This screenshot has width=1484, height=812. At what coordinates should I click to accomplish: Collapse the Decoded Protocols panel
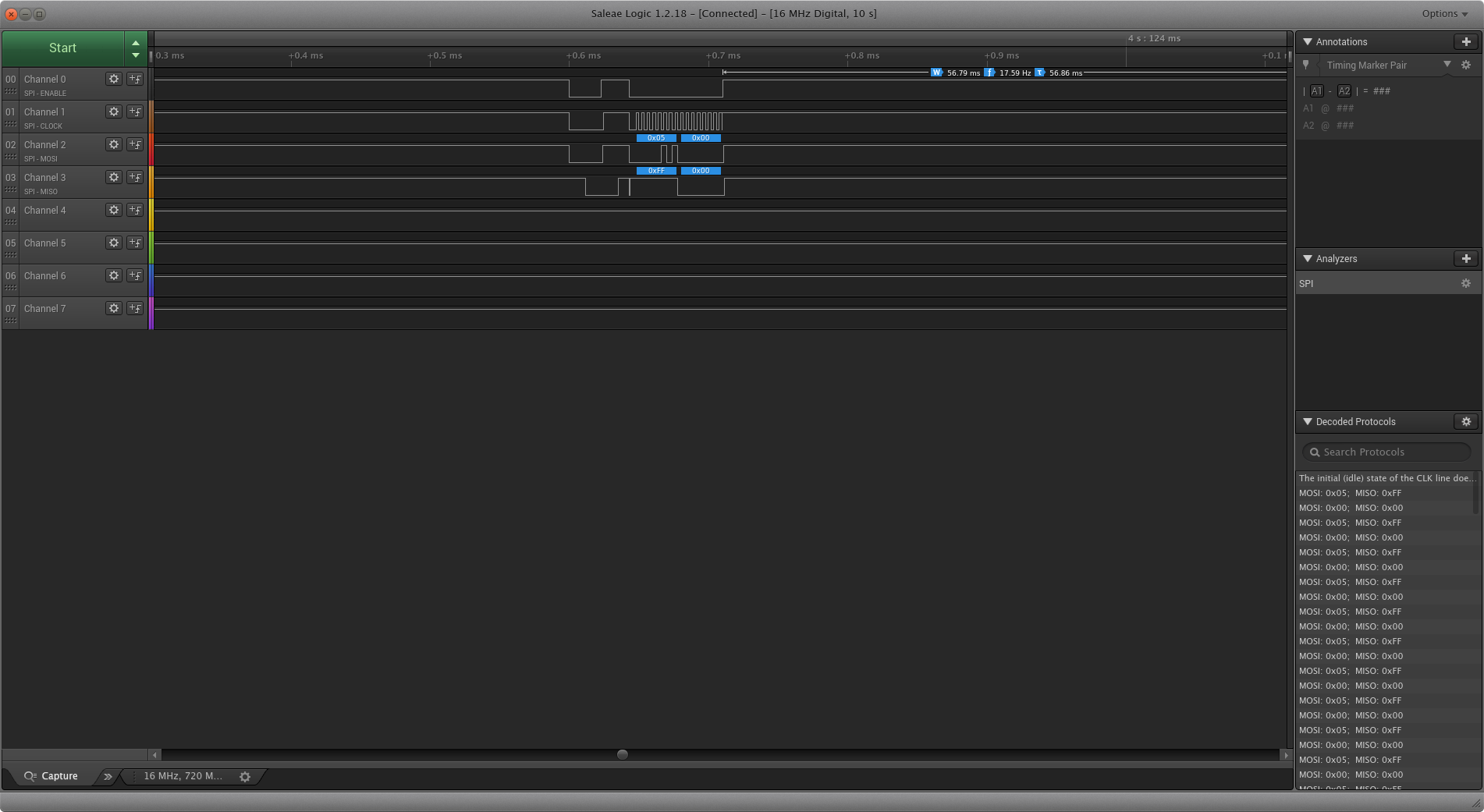click(1308, 421)
